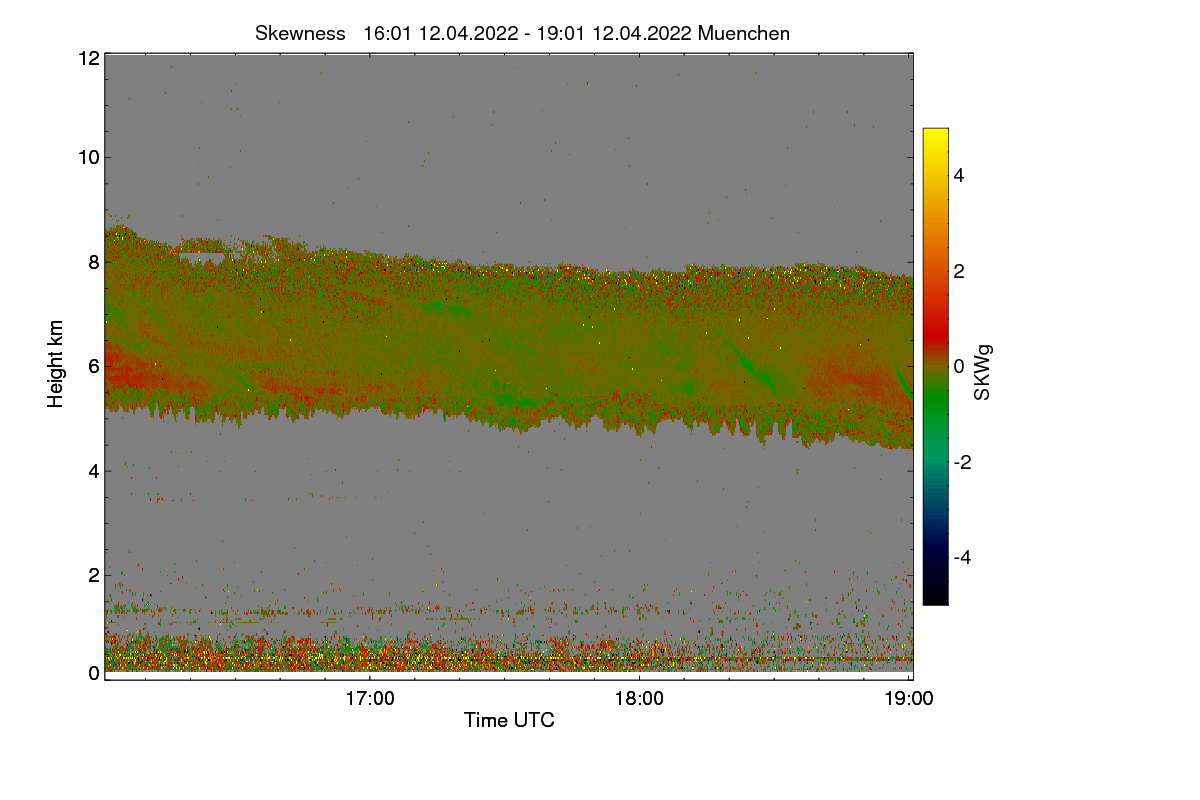Click the 'Height km' y-axis label

pos(56,364)
